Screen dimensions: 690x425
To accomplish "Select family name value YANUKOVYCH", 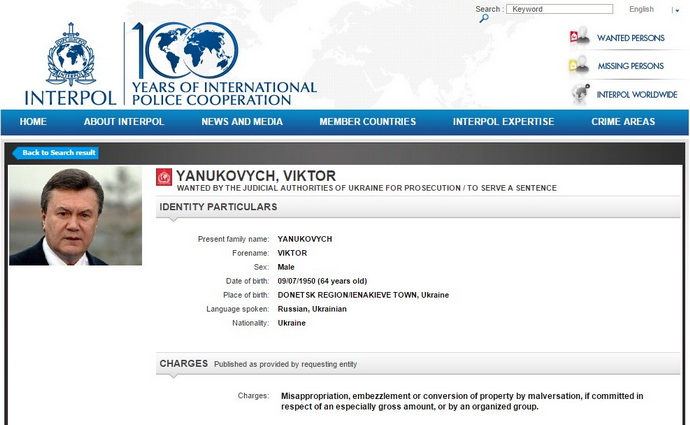I will tap(305, 239).
